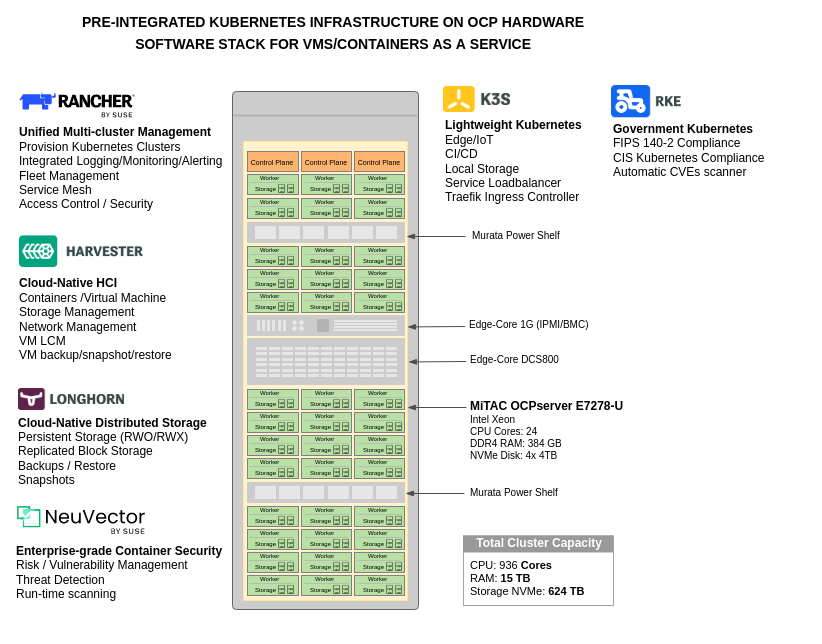Screen dimensions: 822x644
Task: Click the lower Murata Power Shelf label
Action: pos(513,493)
